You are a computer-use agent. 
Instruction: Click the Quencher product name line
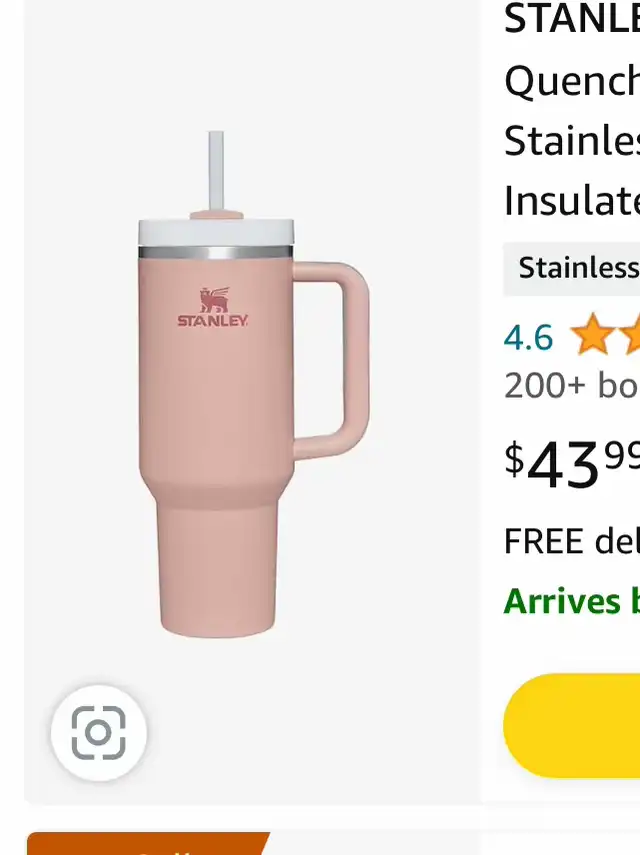[572, 81]
